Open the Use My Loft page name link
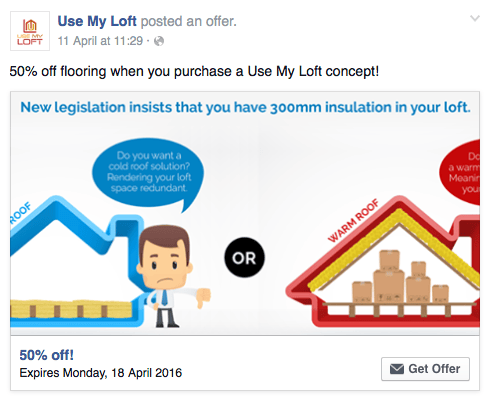The width and height of the screenshot is (489, 399). (x=97, y=21)
